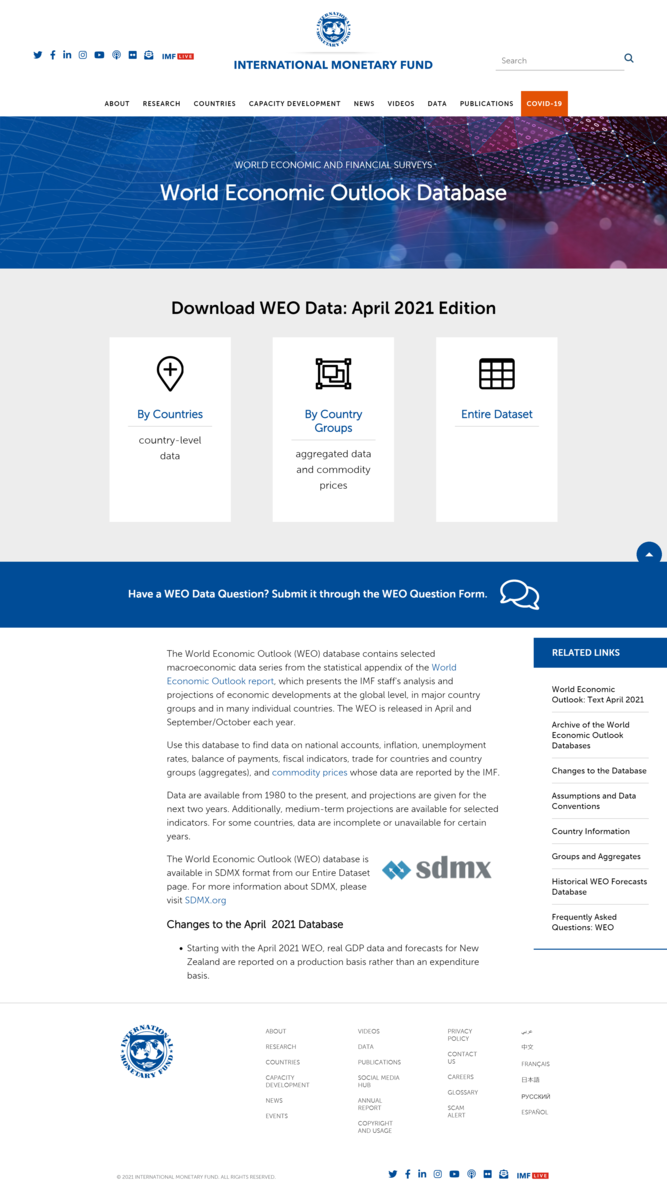Open newsletter subscribe icon in footer

pyautogui.click(x=503, y=1174)
